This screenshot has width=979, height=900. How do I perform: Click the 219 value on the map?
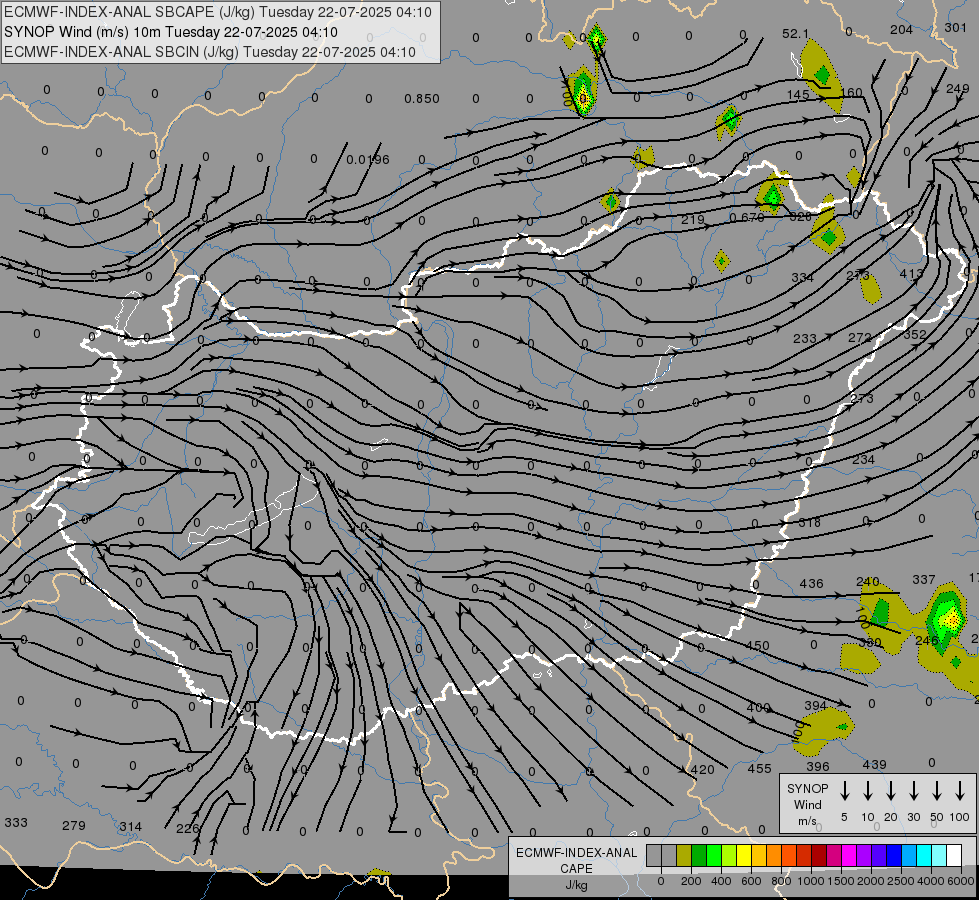pos(693,220)
